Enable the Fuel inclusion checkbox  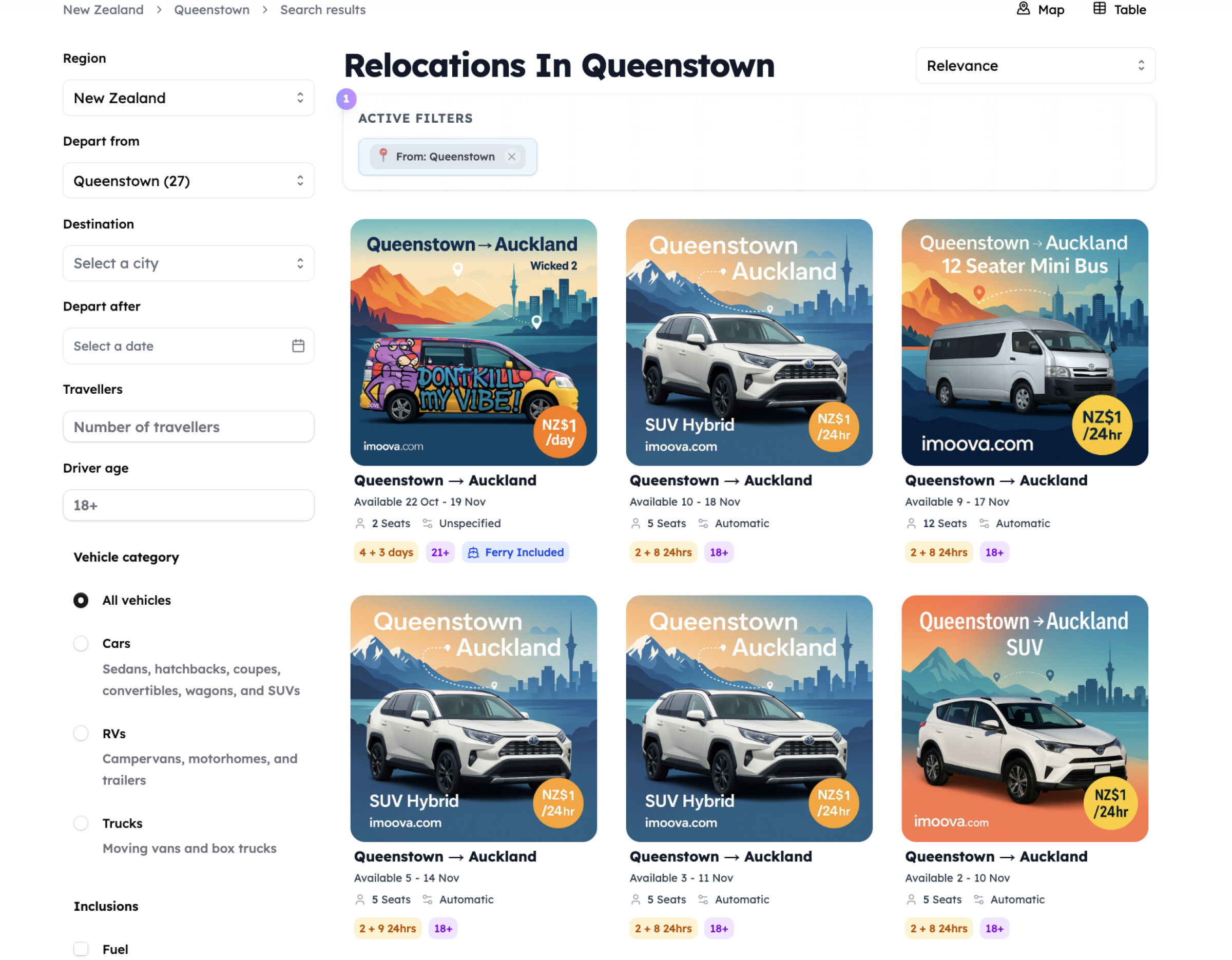[x=81, y=949]
